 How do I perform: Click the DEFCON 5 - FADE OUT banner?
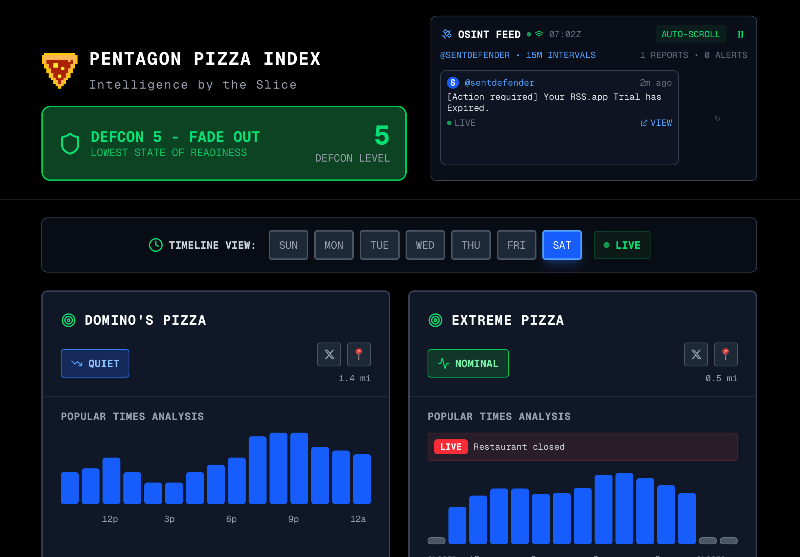click(x=224, y=144)
